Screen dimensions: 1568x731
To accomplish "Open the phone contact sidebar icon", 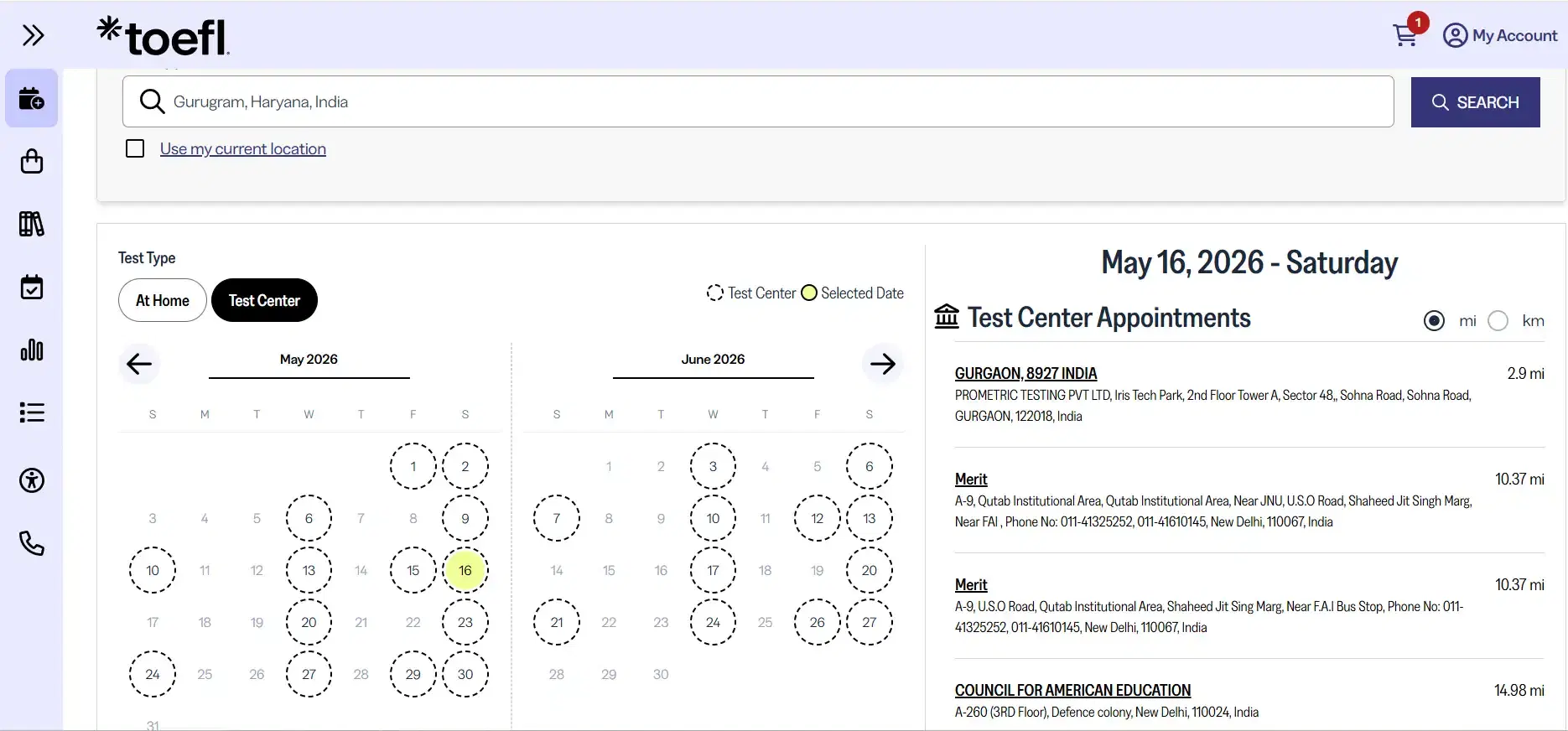I will 32,543.
